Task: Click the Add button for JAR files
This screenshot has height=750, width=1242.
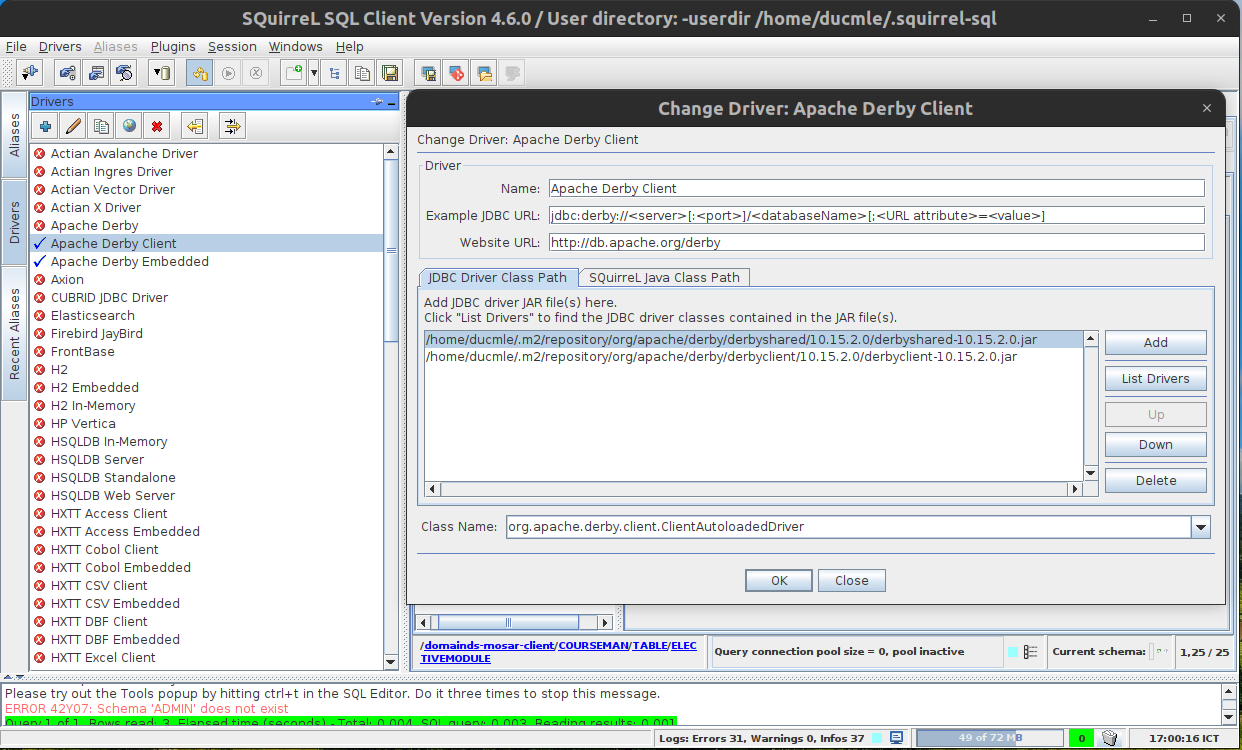Action: [1156, 343]
